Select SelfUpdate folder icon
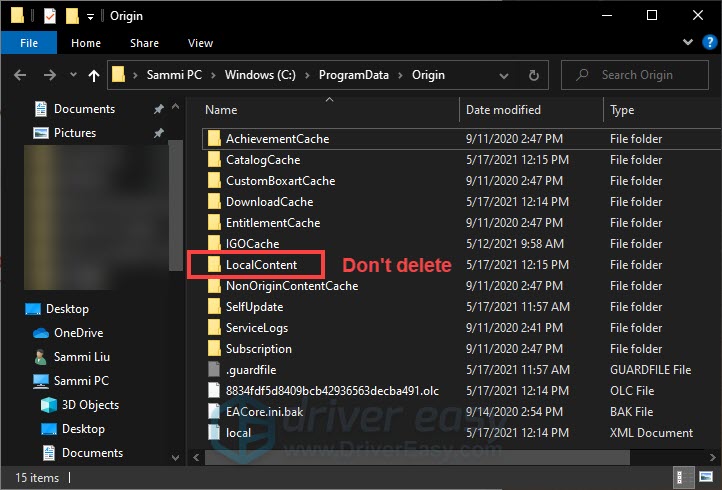 tap(214, 306)
